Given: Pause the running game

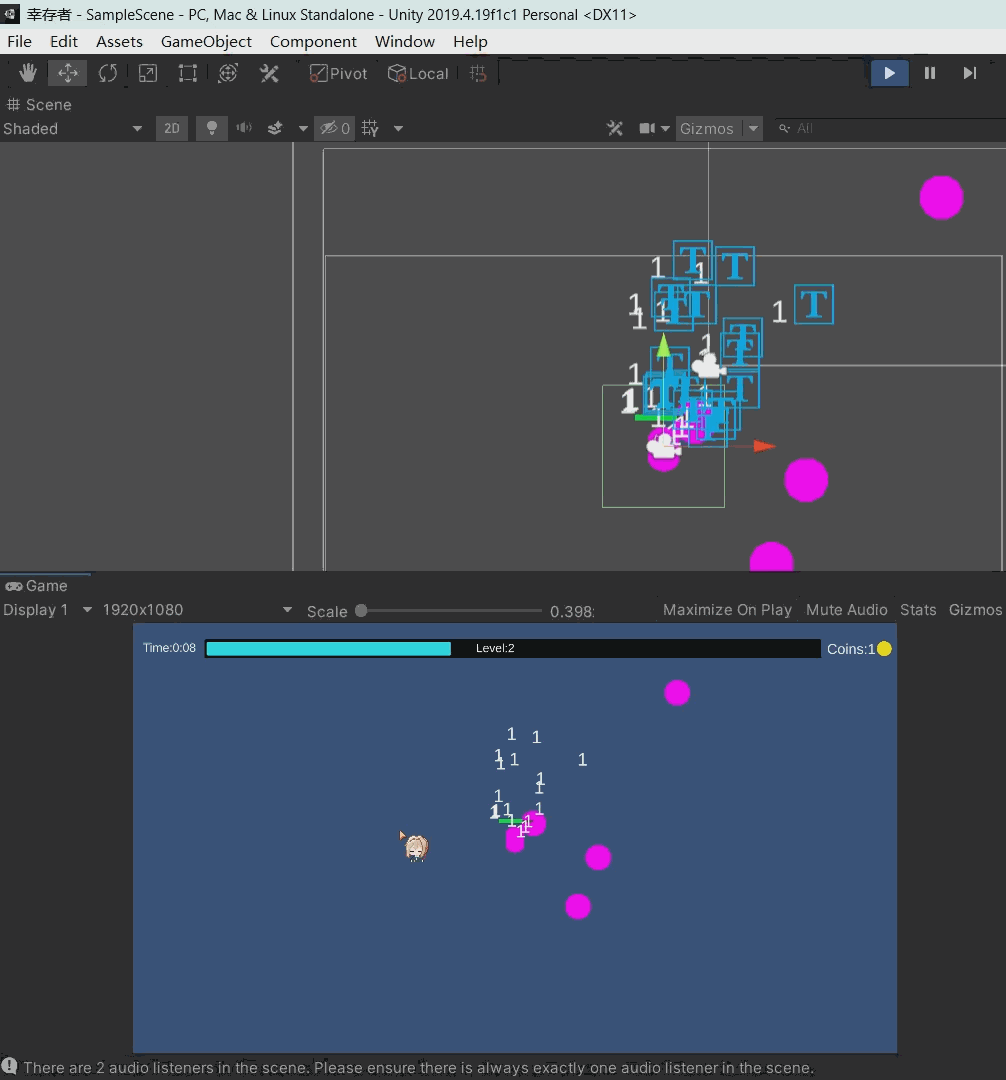Looking at the screenshot, I should (x=930, y=73).
